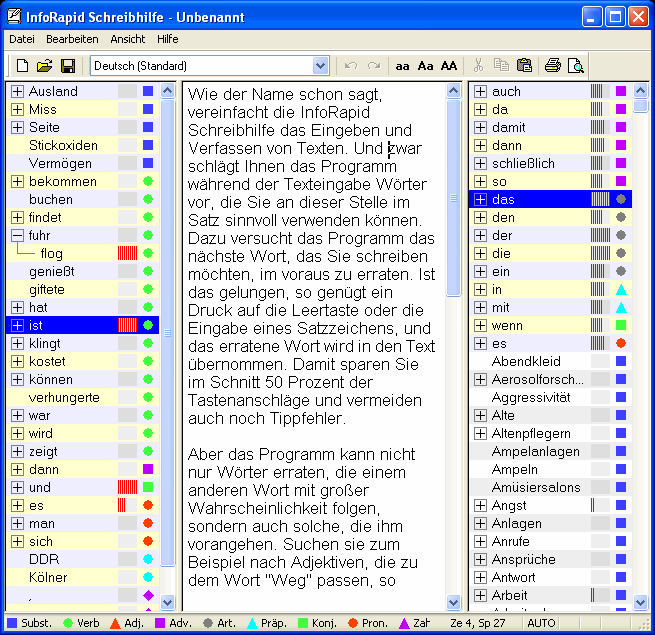Expand the 'können' entry in the left list
The image size is (655, 635).
[x=17, y=379]
